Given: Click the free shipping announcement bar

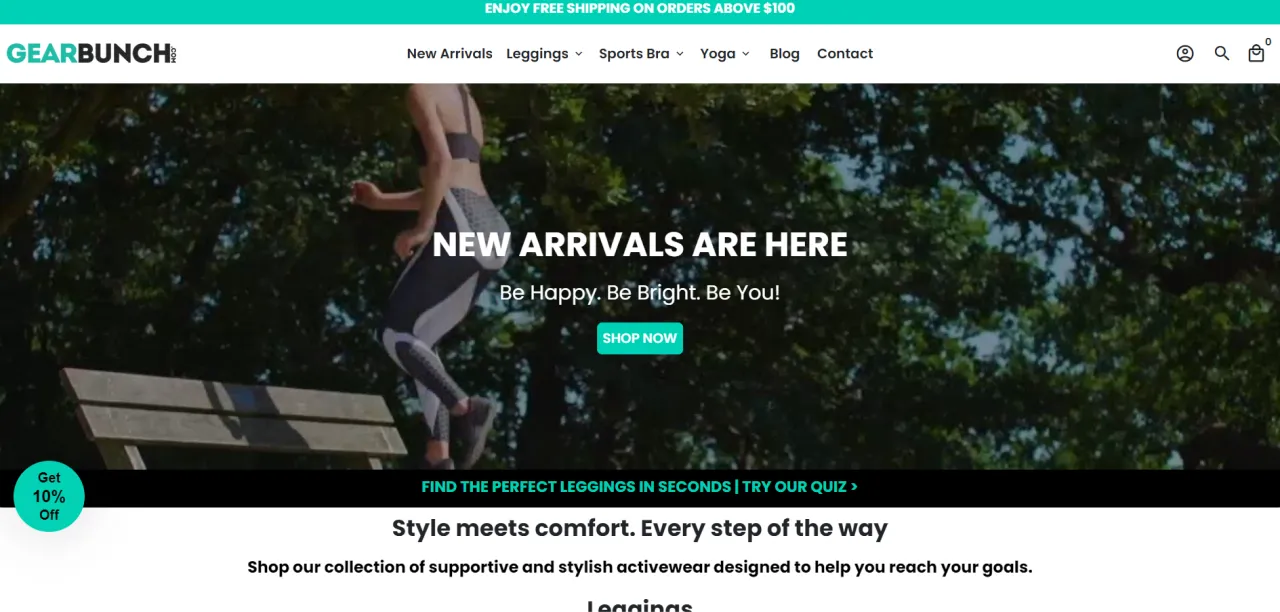Looking at the screenshot, I should point(640,9).
